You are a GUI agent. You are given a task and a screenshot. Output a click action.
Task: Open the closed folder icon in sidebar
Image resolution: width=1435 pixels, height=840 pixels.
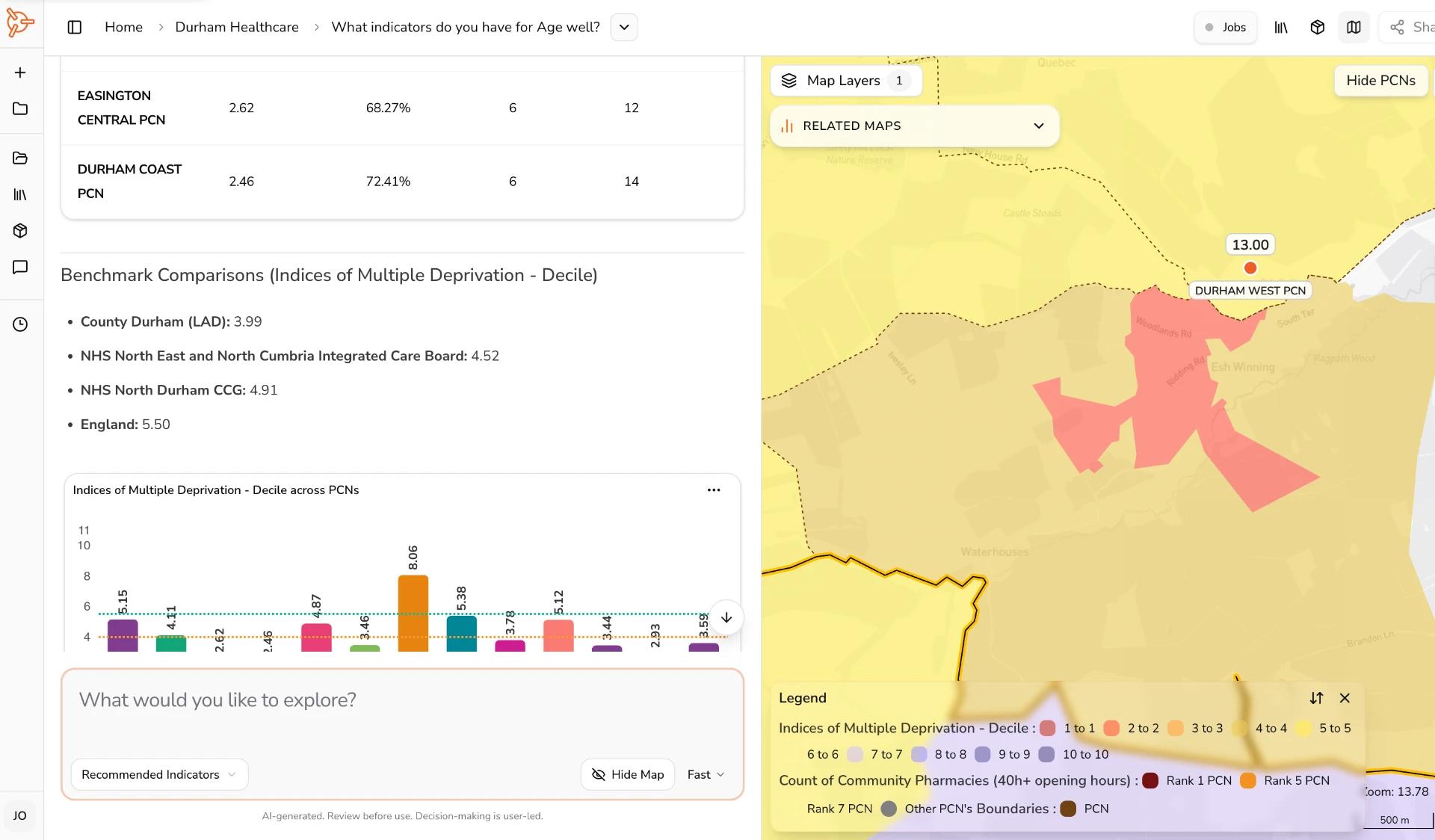pyautogui.click(x=20, y=109)
